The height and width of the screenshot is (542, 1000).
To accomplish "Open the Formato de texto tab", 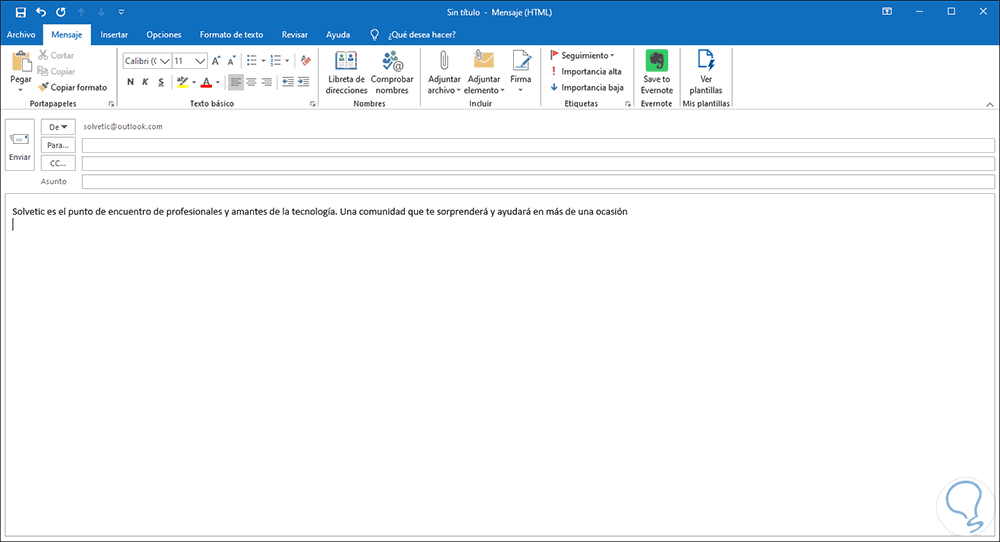I will (231, 34).
